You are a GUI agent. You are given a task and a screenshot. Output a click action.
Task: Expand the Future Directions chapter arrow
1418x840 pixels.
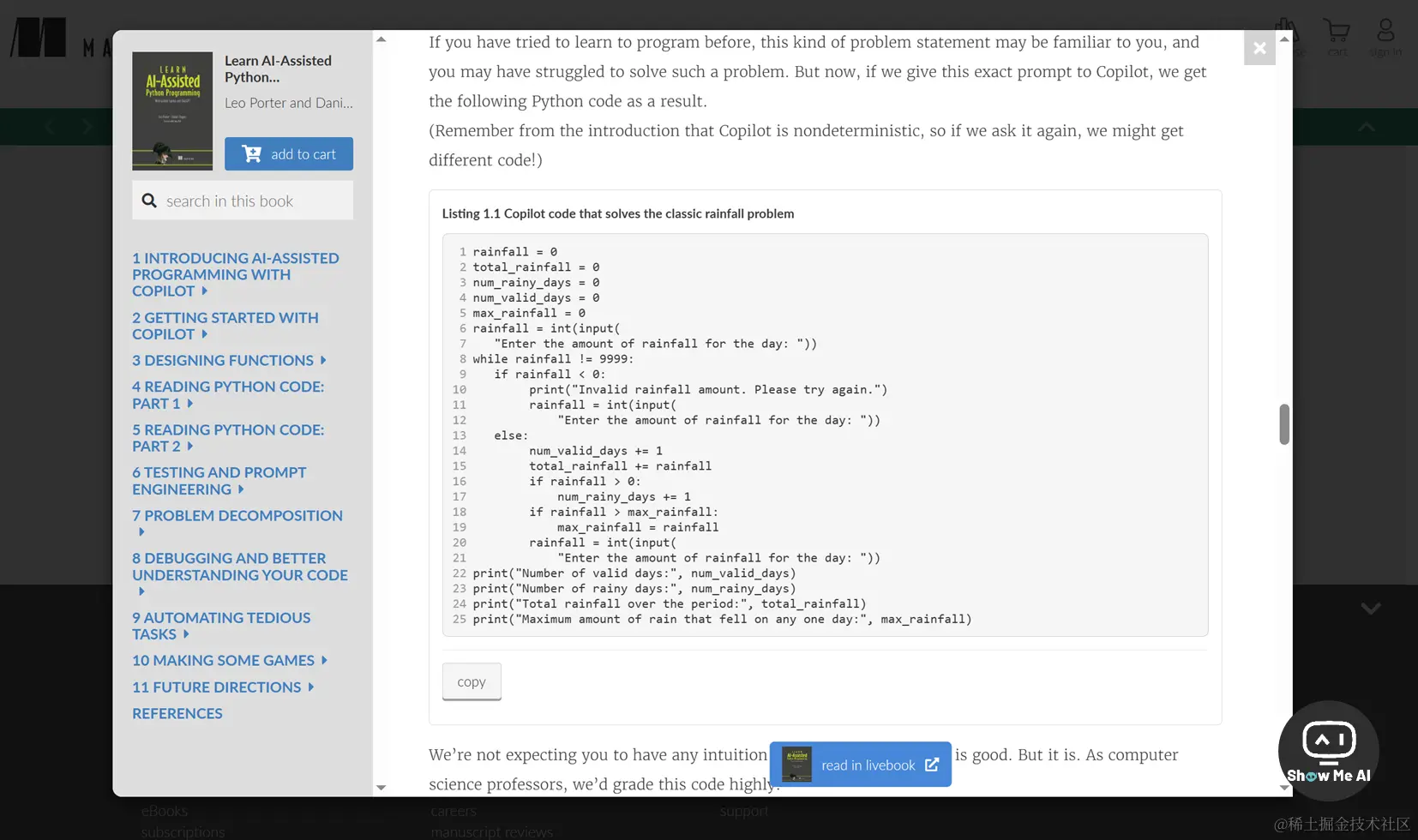(x=311, y=687)
